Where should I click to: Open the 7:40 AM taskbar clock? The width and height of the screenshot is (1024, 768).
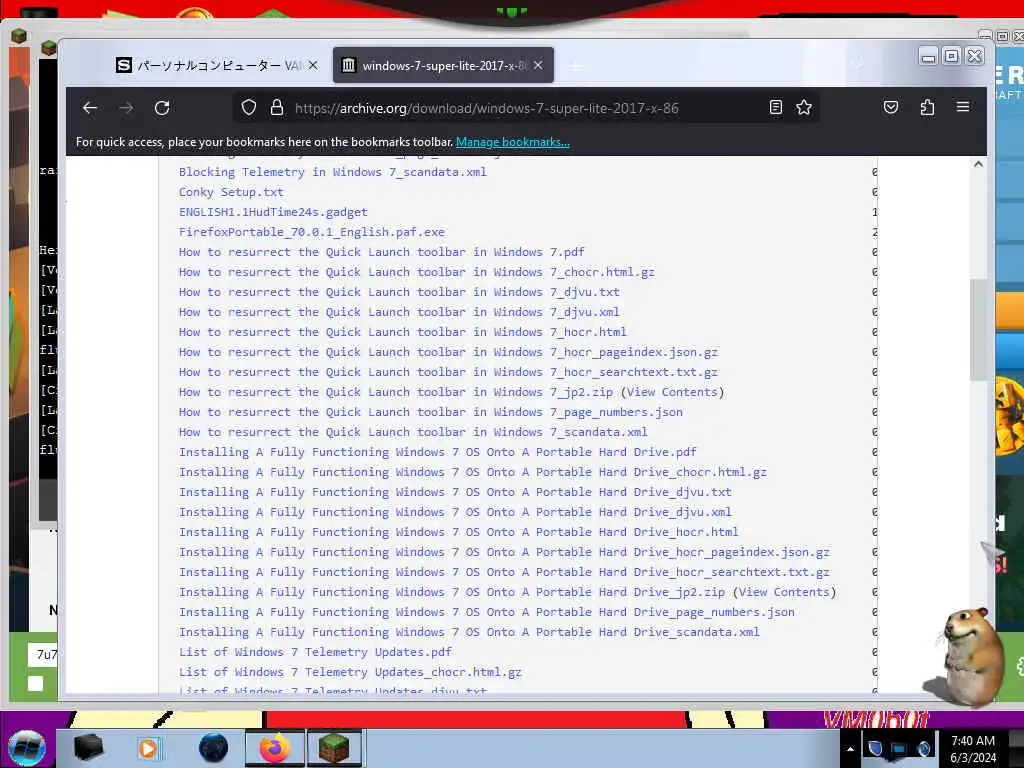pos(973,749)
